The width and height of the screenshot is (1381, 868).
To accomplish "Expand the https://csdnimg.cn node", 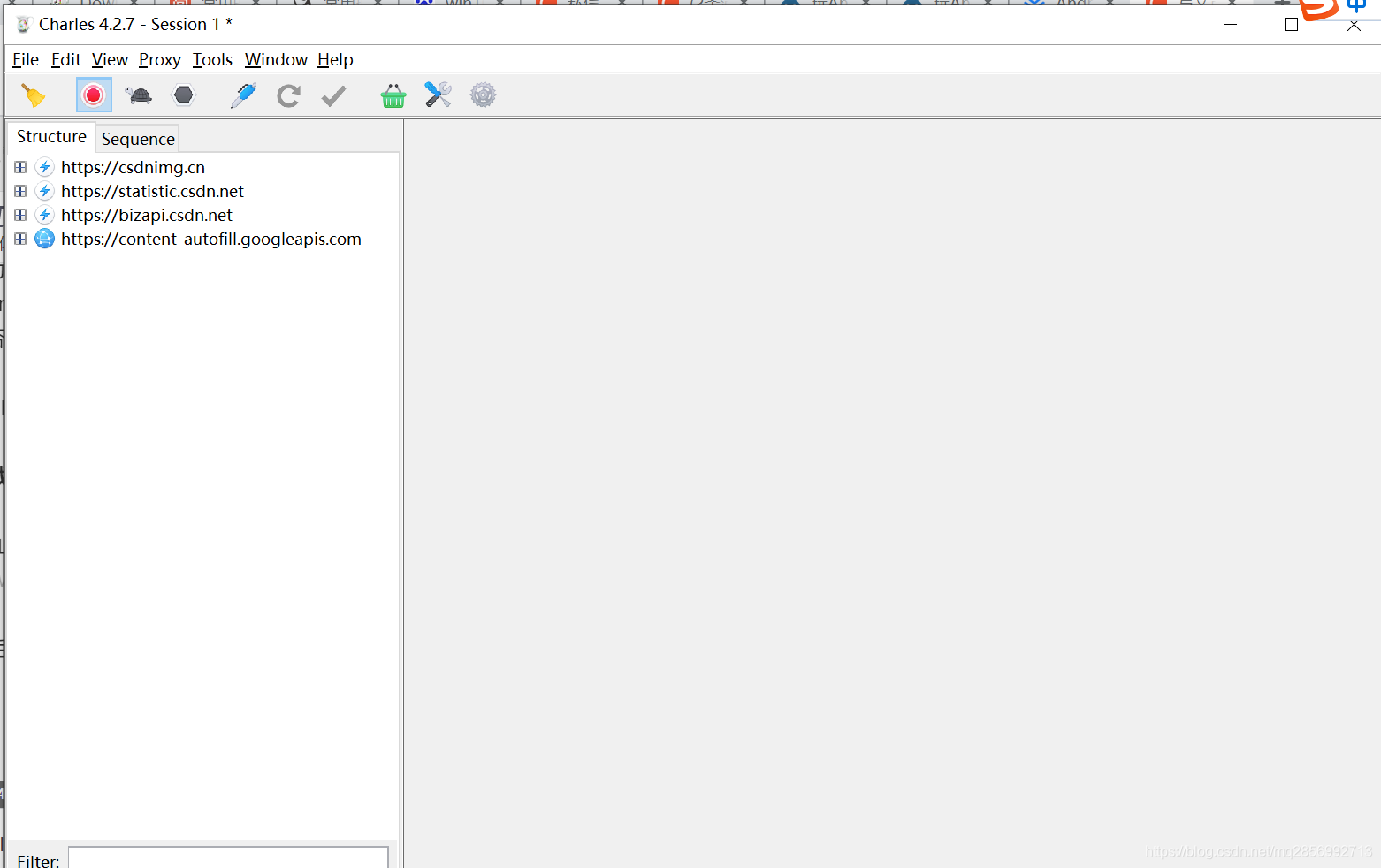I will (x=20, y=167).
